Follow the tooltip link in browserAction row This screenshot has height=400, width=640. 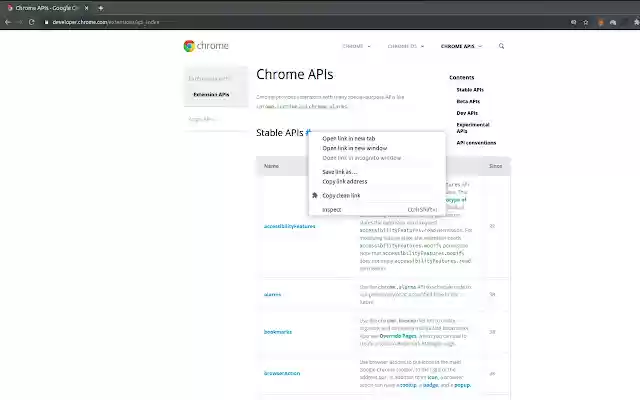tap(408, 385)
